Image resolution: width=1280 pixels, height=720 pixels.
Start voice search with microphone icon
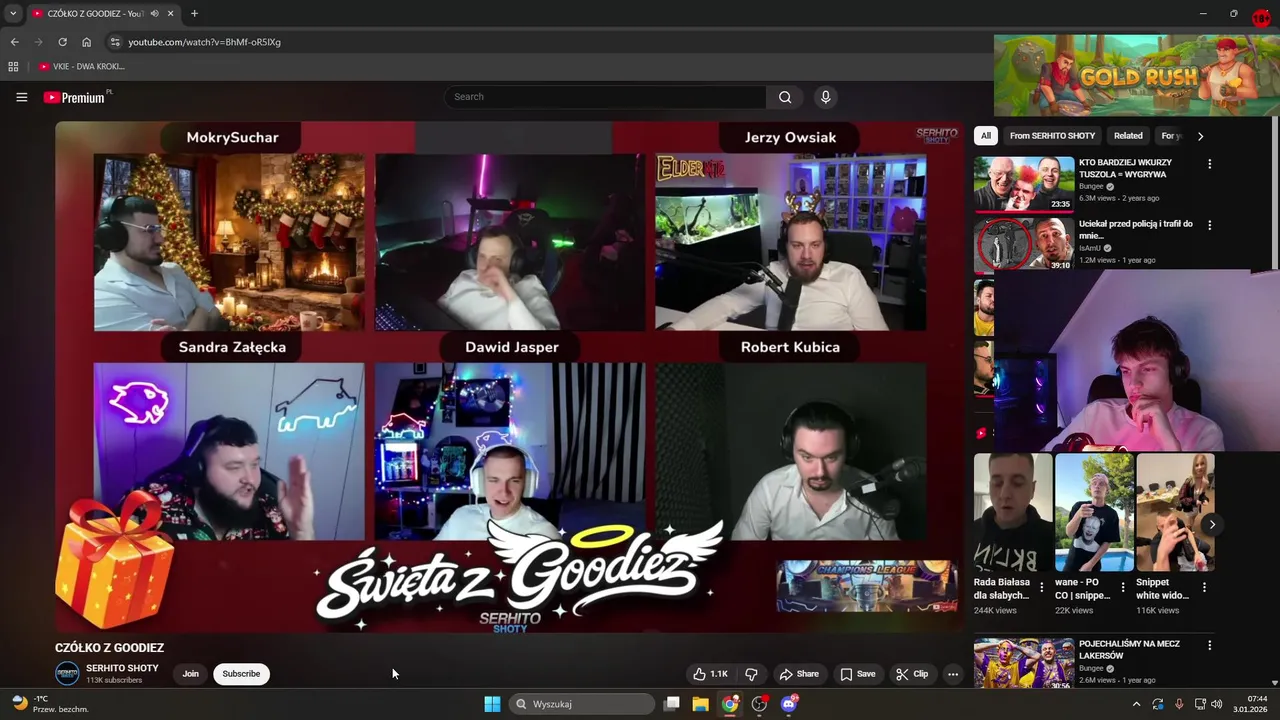[825, 97]
